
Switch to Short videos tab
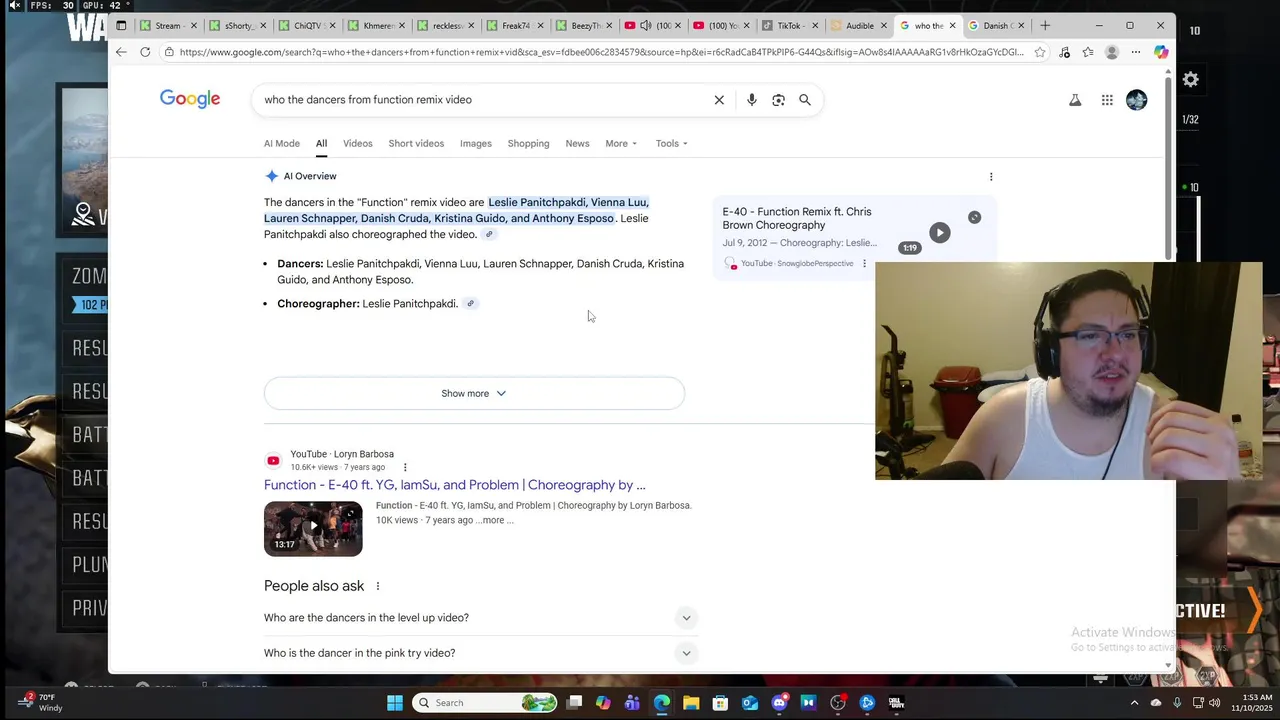coord(416,144)
